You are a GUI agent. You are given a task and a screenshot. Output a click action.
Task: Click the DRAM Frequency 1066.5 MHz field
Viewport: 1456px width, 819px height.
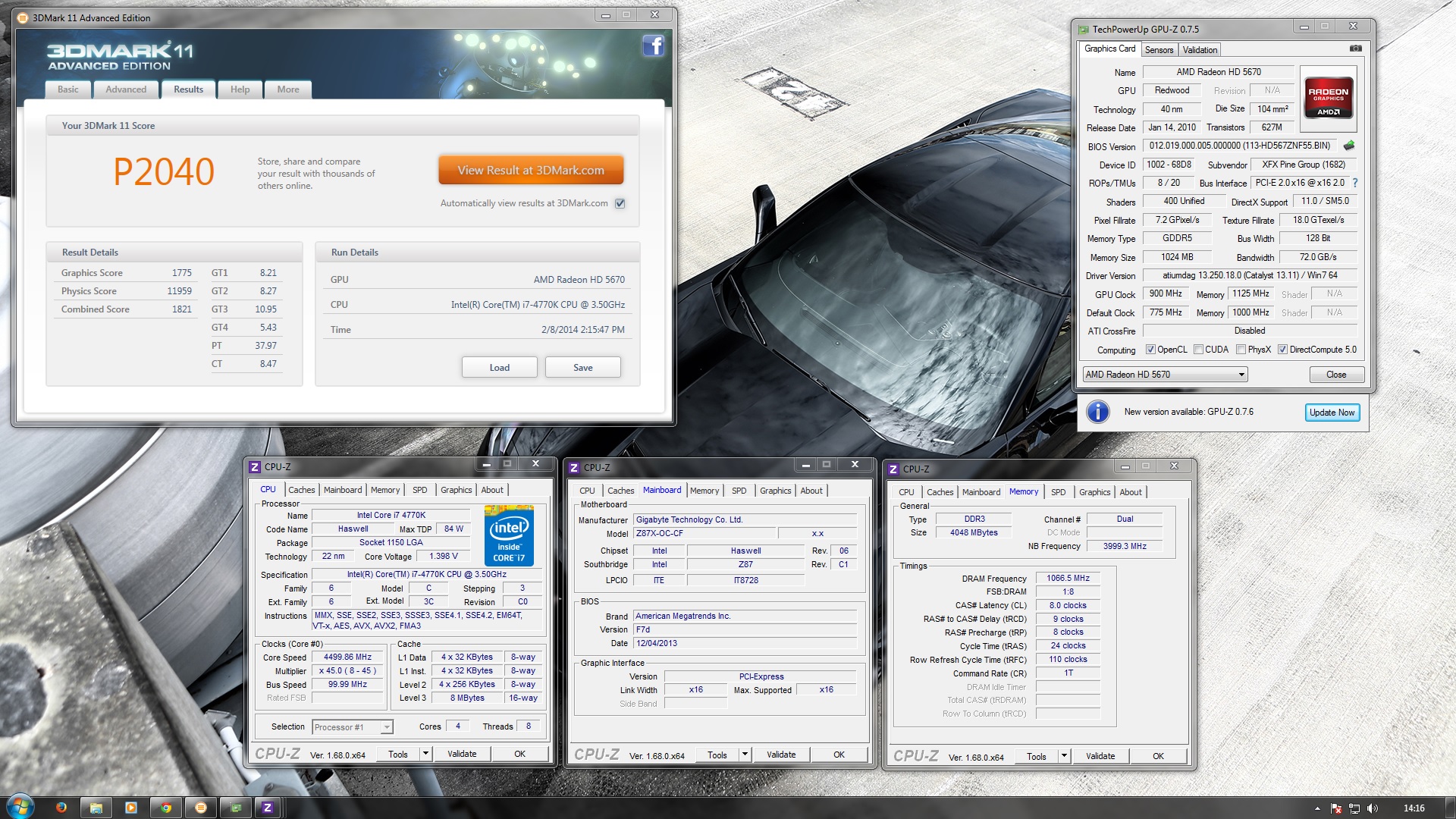click(x=1068, y=578)
